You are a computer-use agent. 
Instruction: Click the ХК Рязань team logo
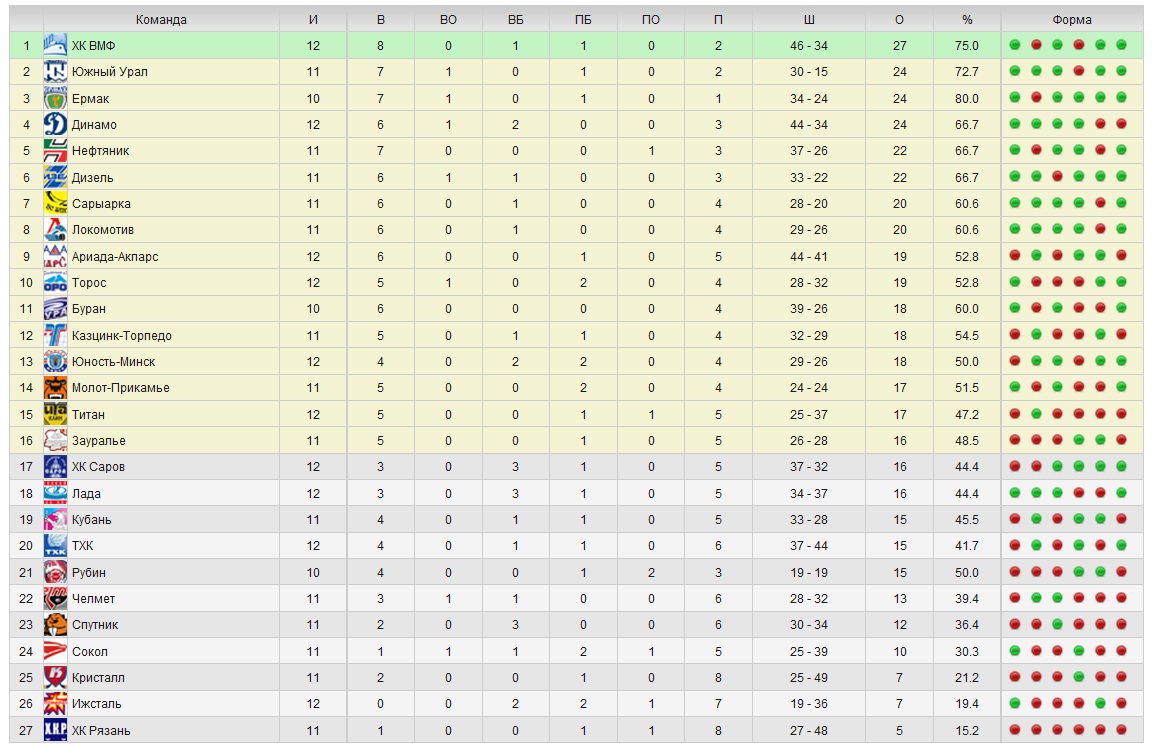point(55,730)
